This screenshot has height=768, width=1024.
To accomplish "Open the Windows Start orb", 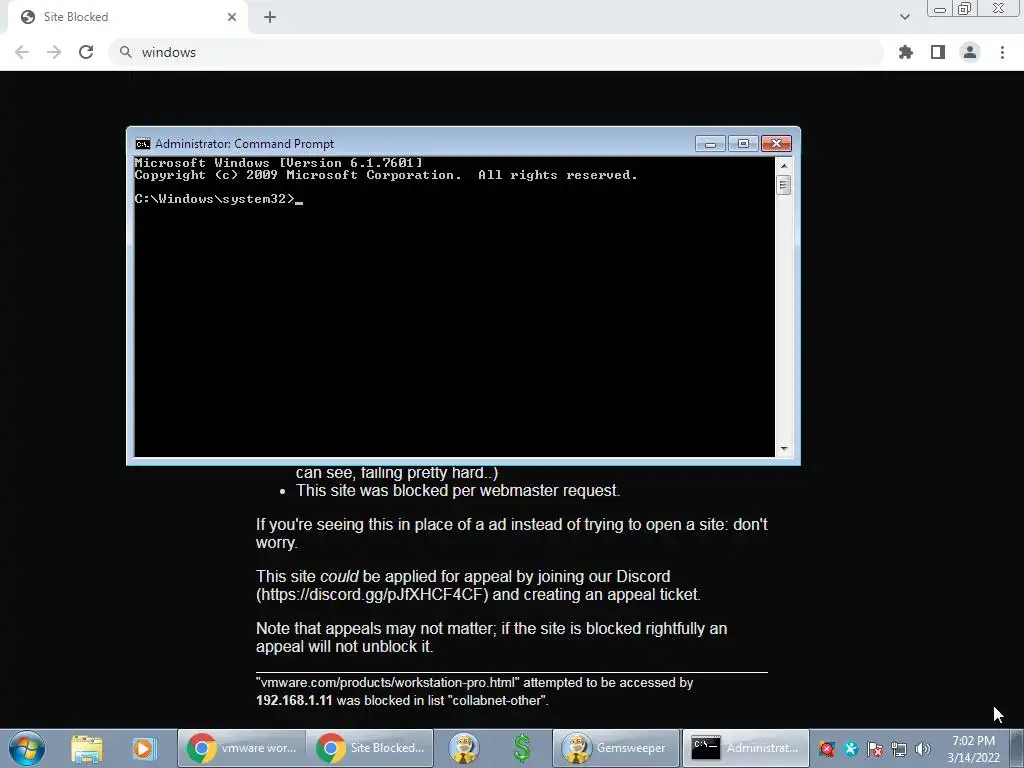I will (27, 748).
